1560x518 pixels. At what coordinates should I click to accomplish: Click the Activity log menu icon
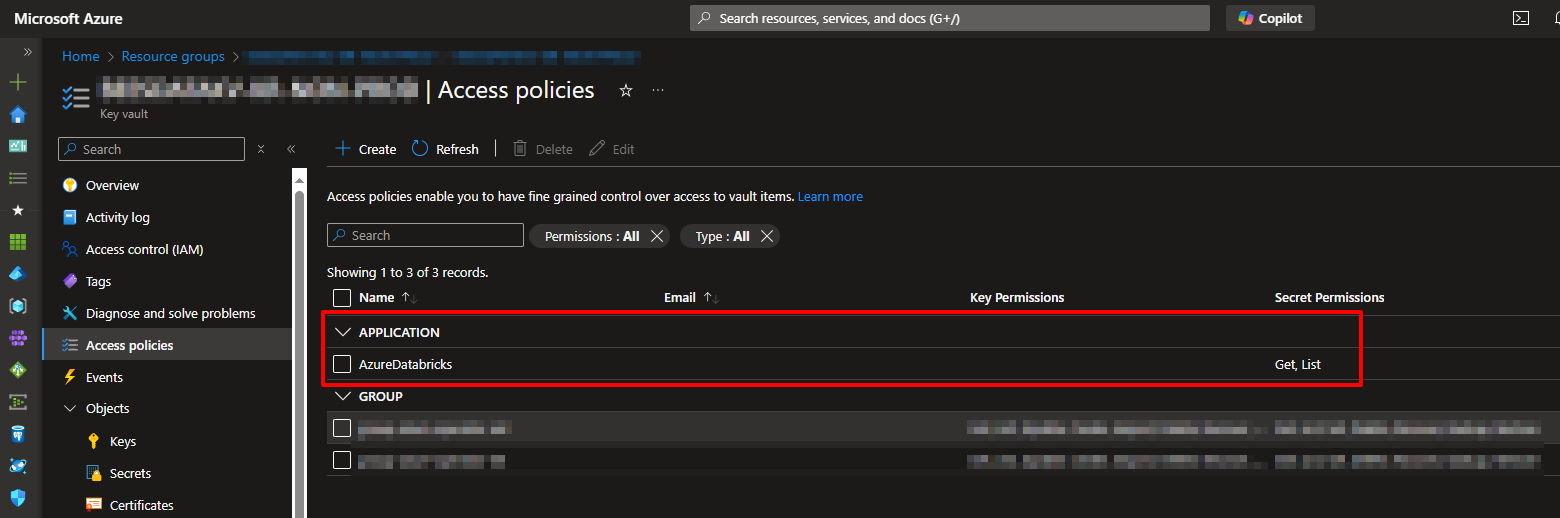(69, 217)
